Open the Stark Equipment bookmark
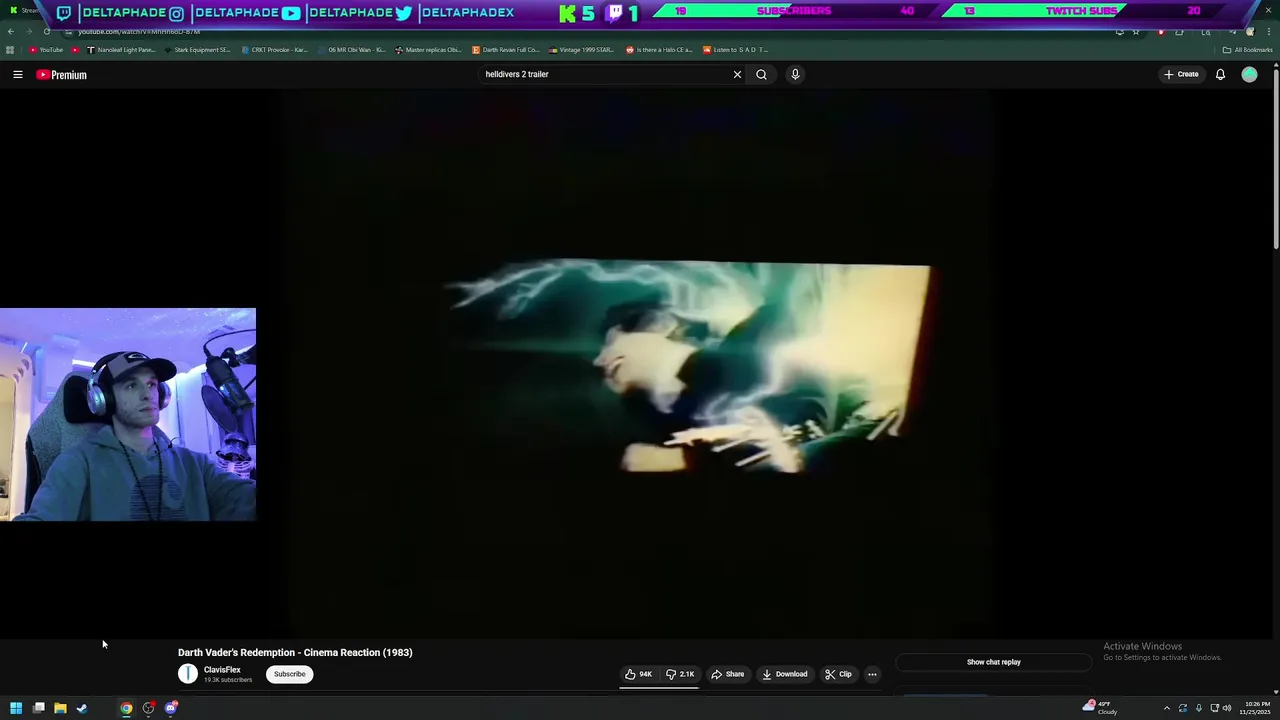 [197, 50]
